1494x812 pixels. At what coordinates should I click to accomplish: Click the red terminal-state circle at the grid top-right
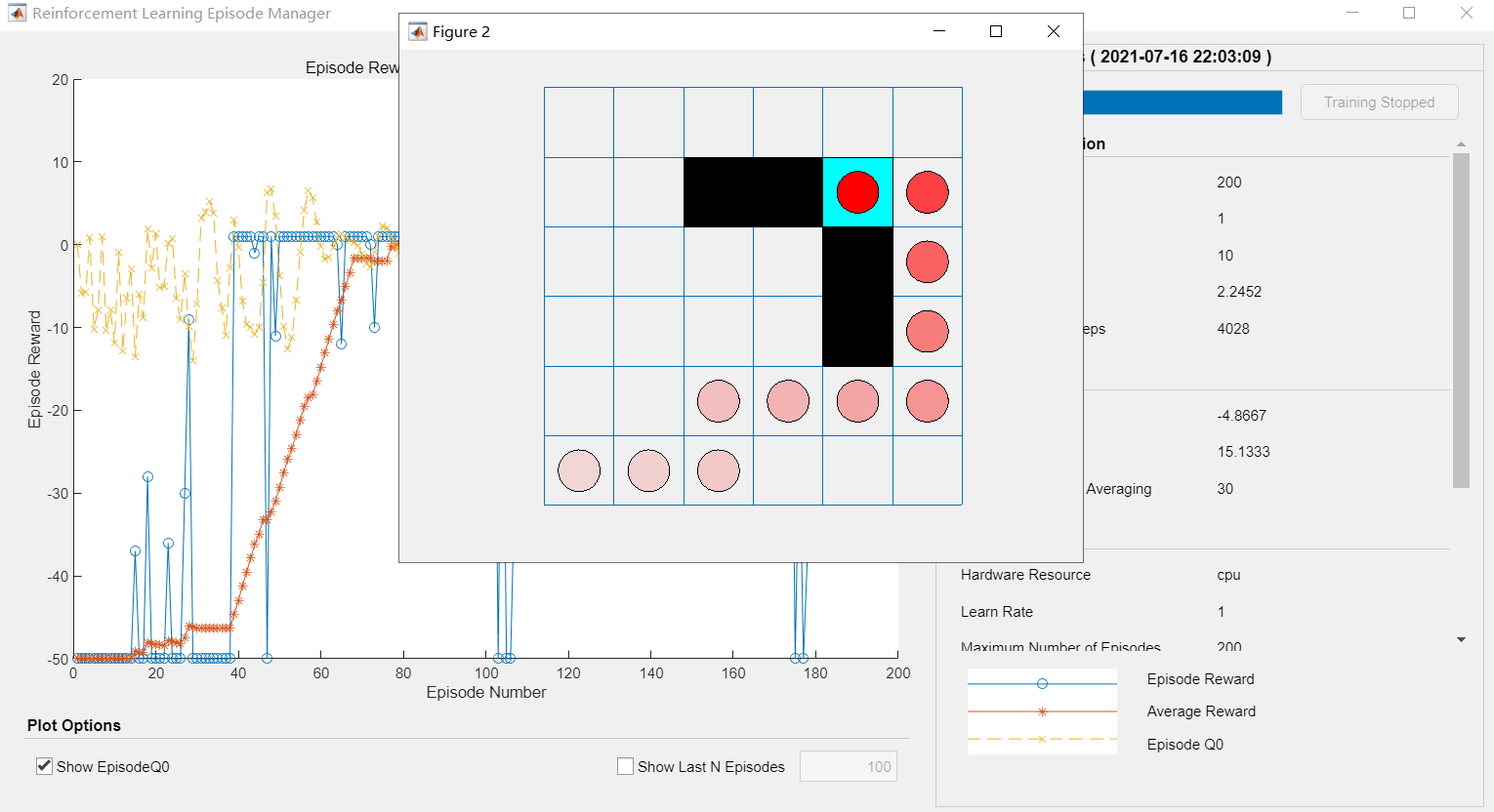tap(927, 191)
